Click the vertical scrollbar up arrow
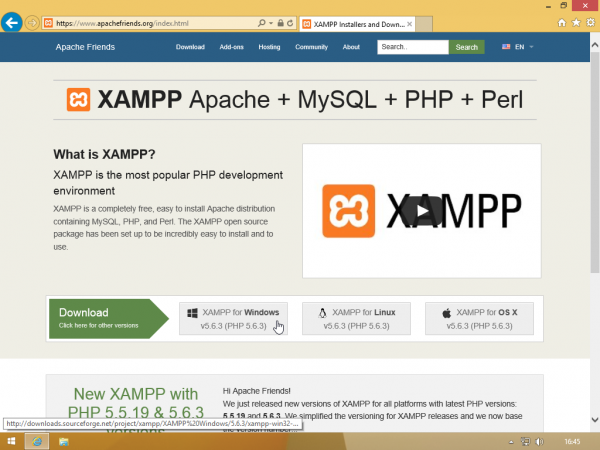 (x=595, y=45)
